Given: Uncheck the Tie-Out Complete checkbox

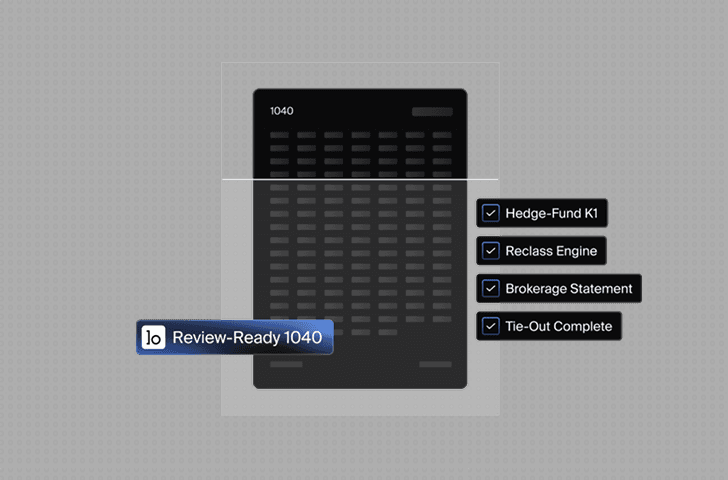Looking at the screenshot, I should pyautogui.click(x=490, y=326).
